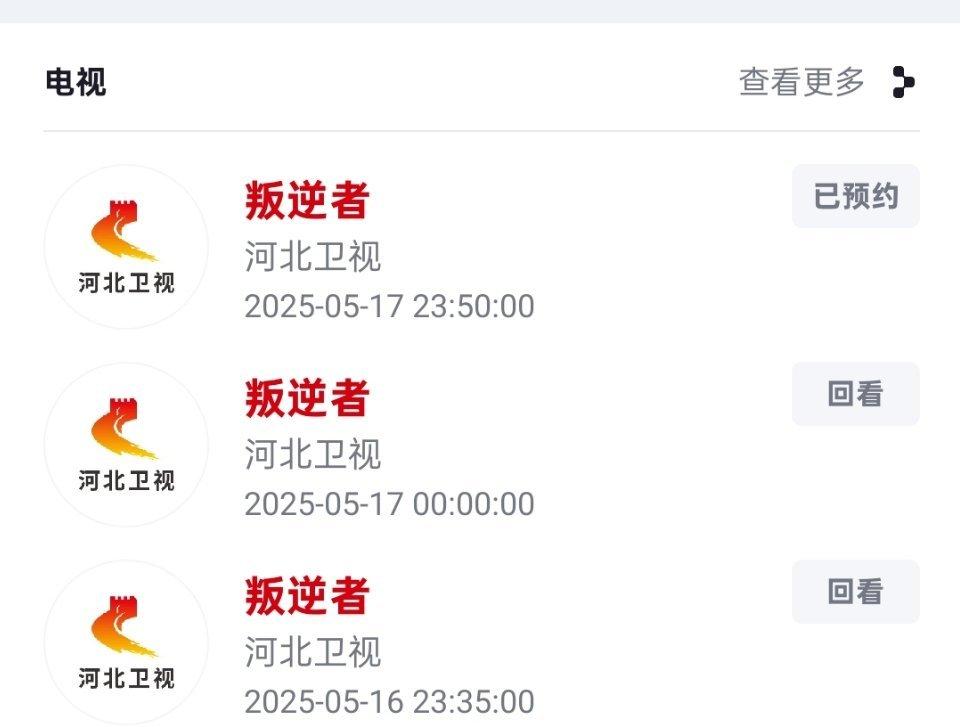Tap the 查看更多 link text

tap(801, 82)
